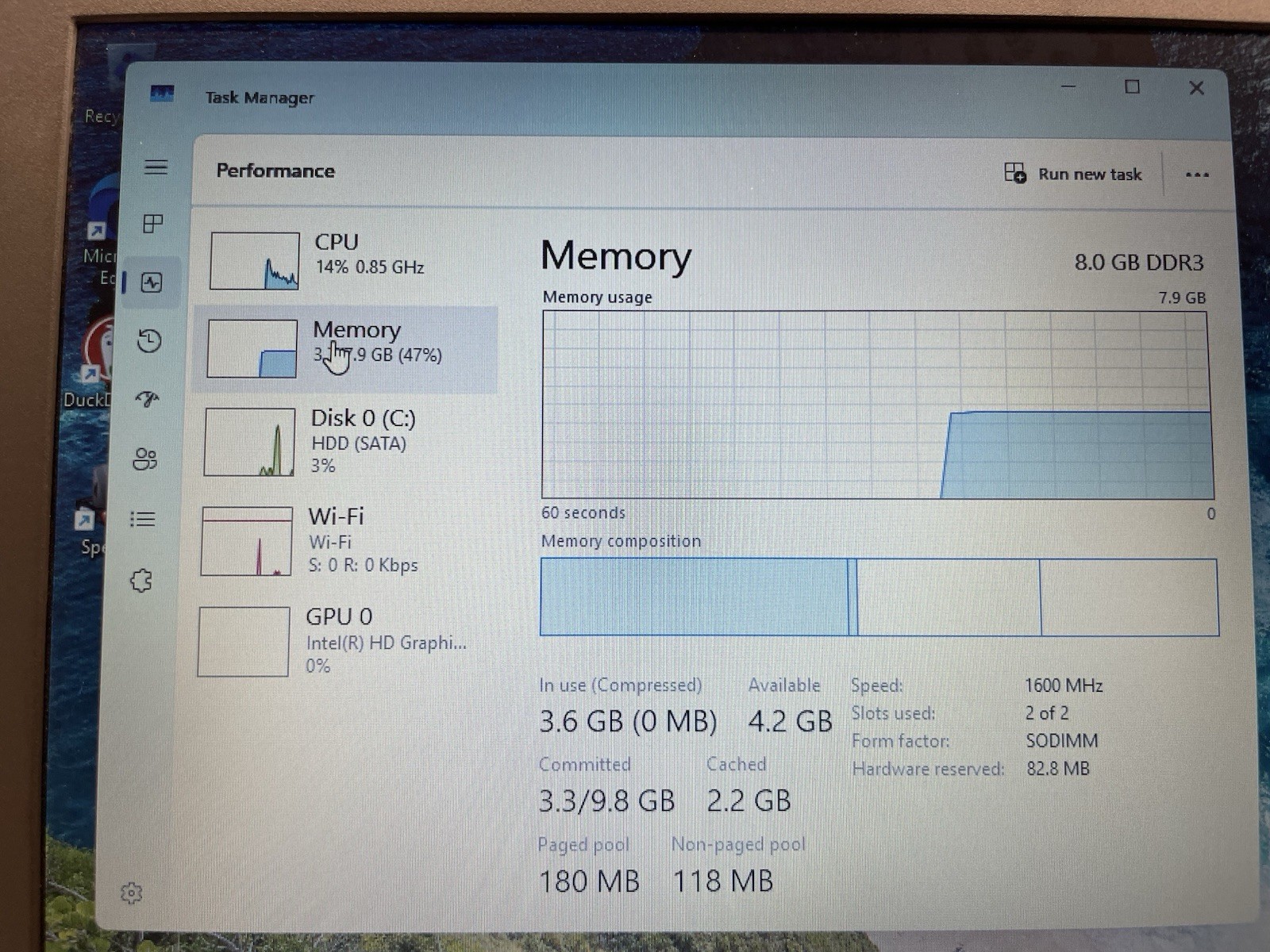Open the App history page icon
Screen dimensions: 1270x952
point(149,341)
